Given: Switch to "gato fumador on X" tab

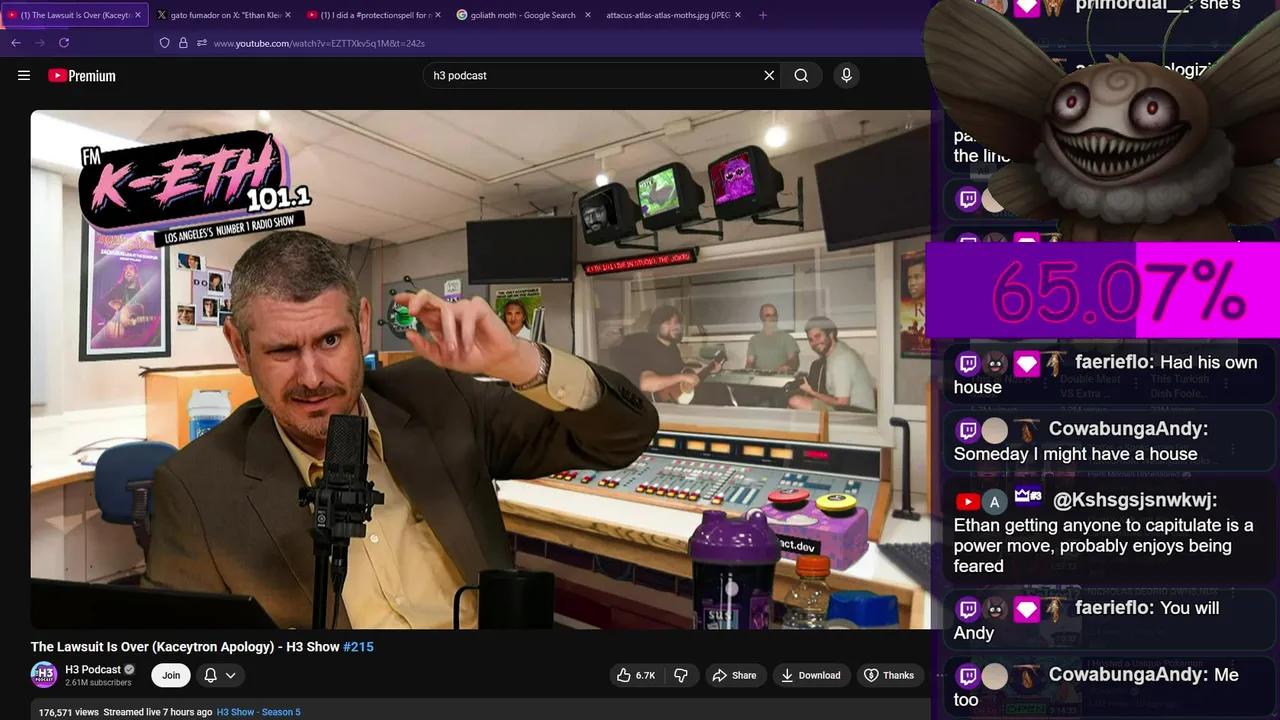Looking at the screenshot, I should (224, 15).
